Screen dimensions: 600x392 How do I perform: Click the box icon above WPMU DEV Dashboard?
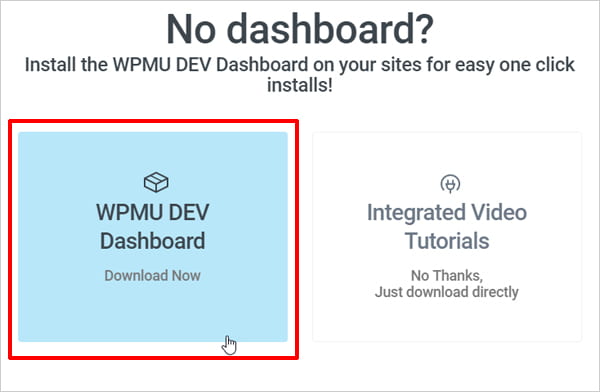pos(156,182)
